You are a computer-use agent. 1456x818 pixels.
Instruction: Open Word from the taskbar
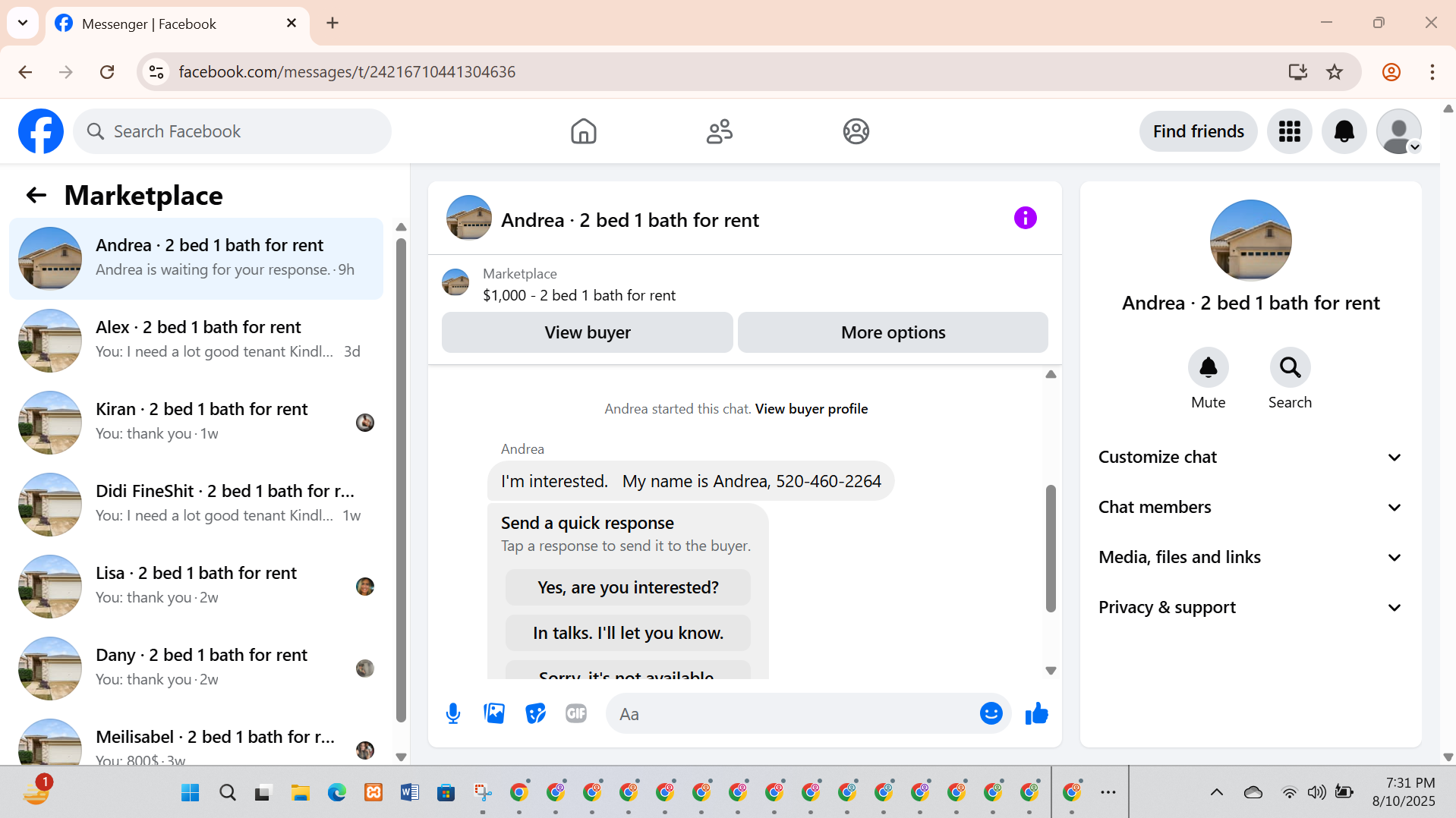pyautogui.click(x=409, y=793)
